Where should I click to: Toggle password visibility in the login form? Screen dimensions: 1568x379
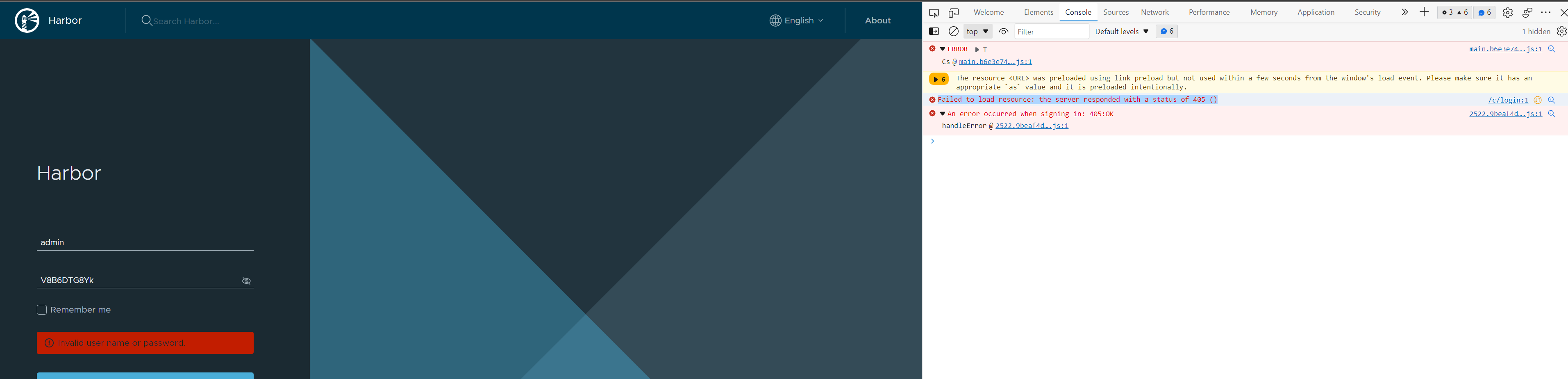[247, 281]
